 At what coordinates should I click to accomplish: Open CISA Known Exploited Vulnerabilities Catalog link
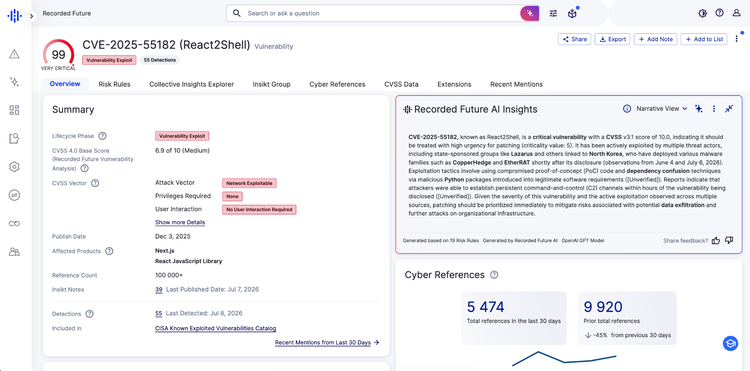216,328
